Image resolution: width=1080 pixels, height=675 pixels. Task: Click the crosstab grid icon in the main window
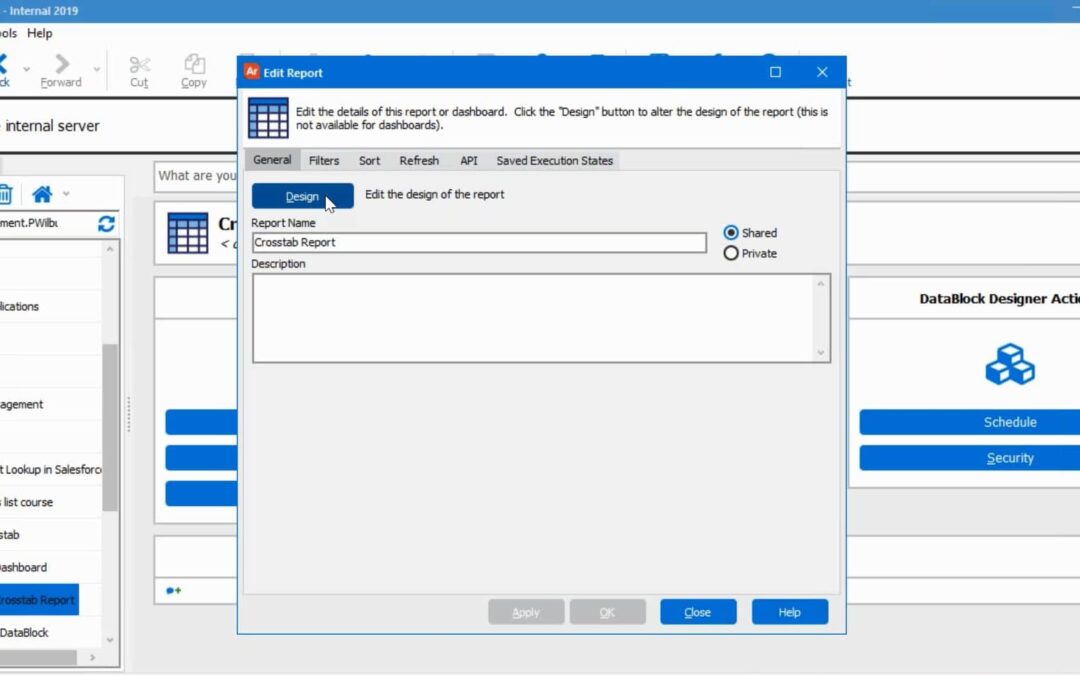pyautogui.click(x=187, y=233)
